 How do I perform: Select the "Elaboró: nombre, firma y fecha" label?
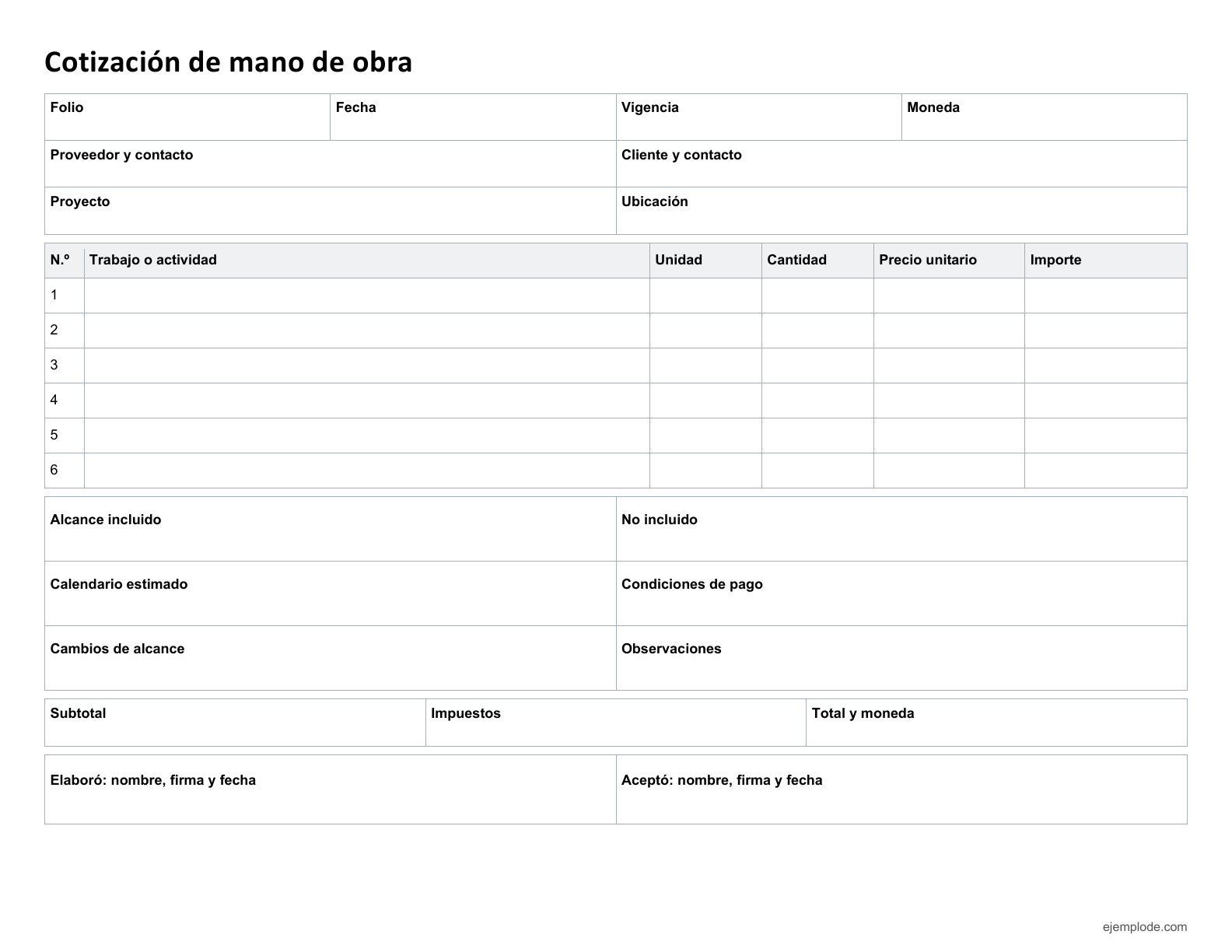click(153, 780)
